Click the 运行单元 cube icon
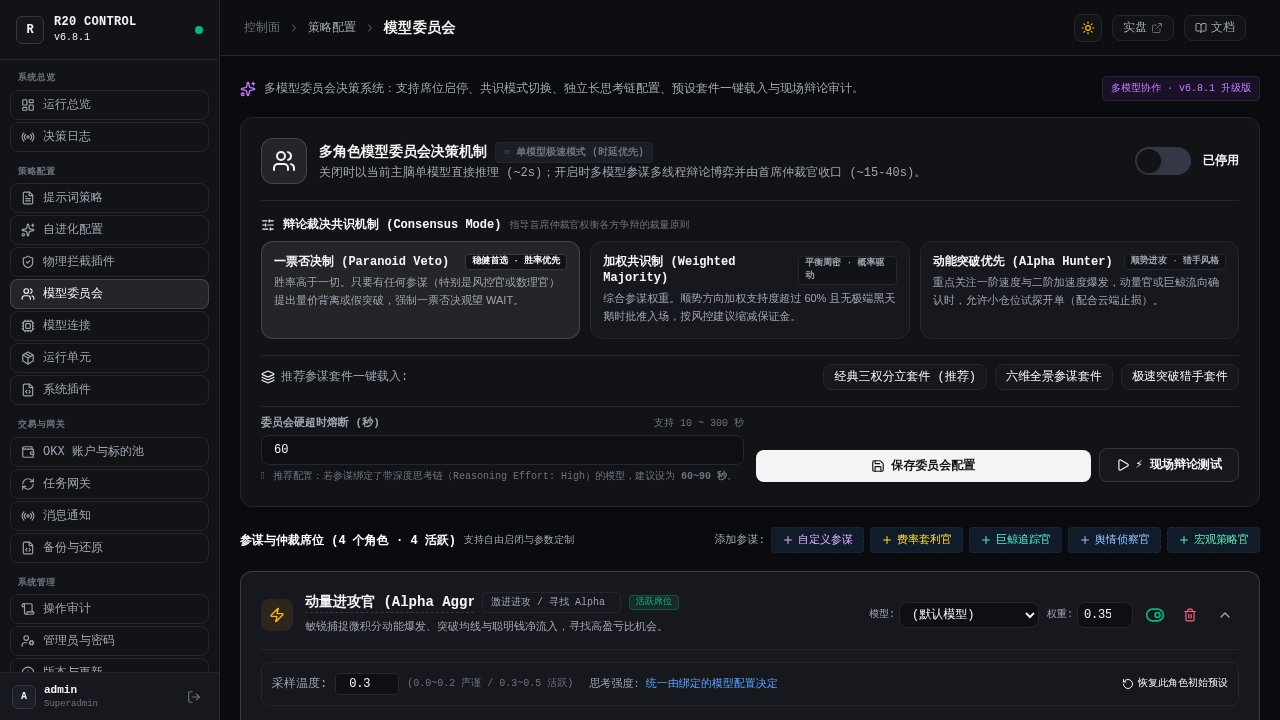Viewport: 1280px width, 720px height. [x=28, y=358]
